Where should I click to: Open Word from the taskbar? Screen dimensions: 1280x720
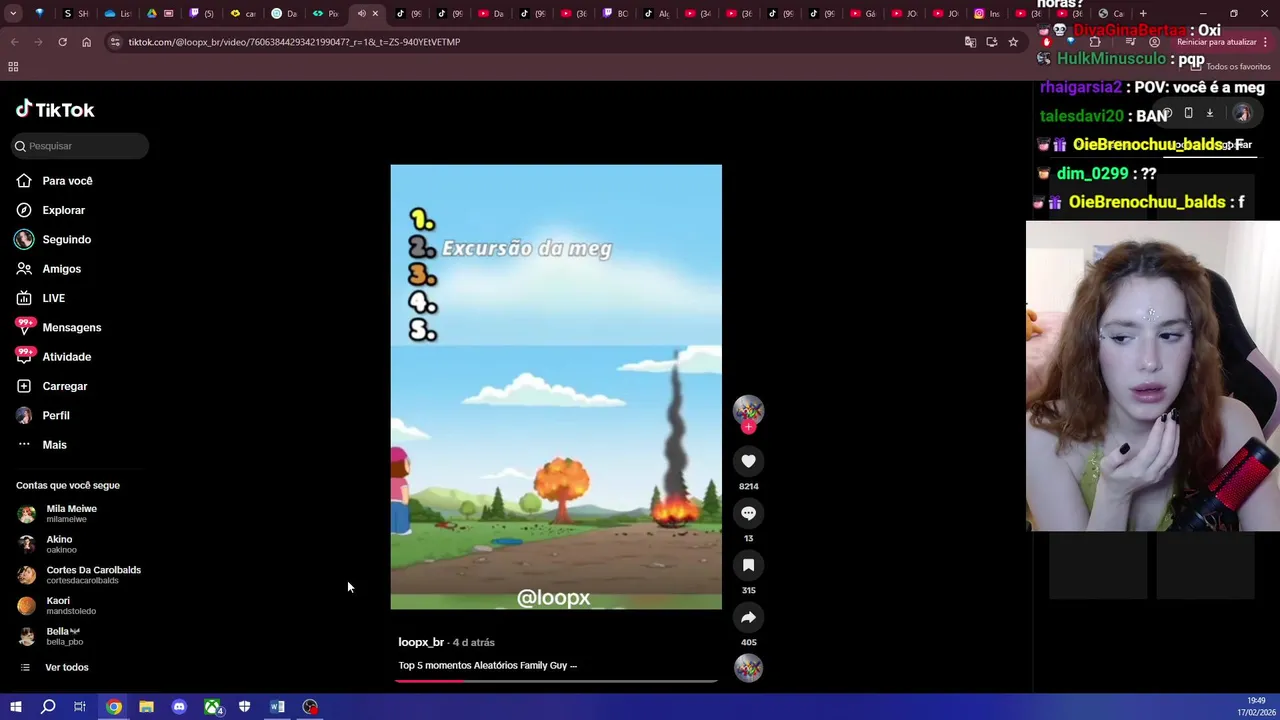[277, 707]
